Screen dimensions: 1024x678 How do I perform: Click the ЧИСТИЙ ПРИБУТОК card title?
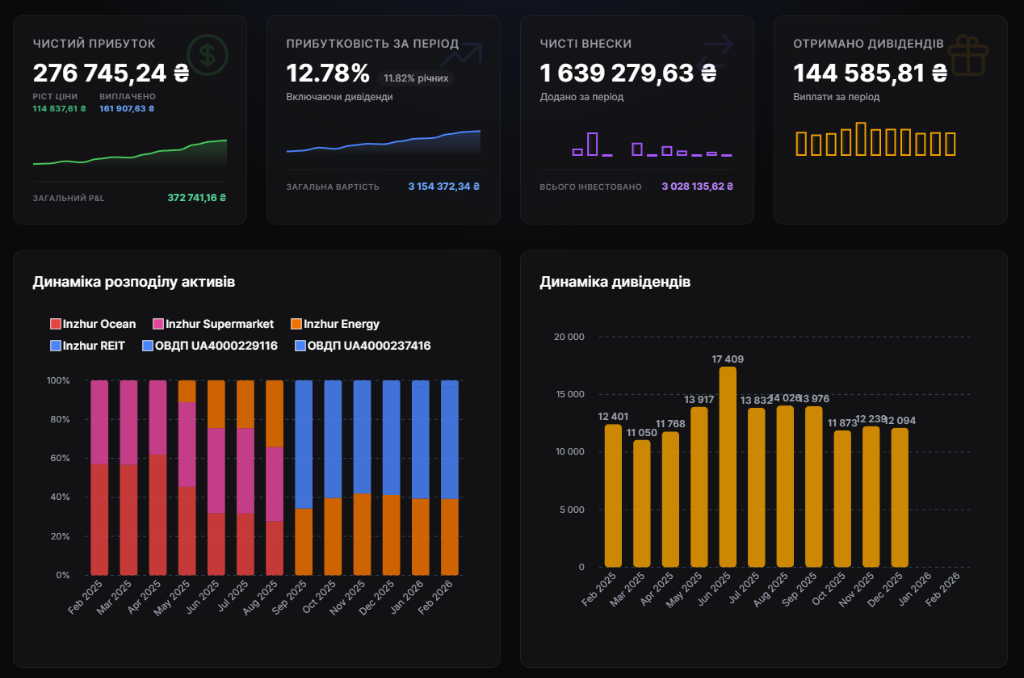[x=94, y=44]
